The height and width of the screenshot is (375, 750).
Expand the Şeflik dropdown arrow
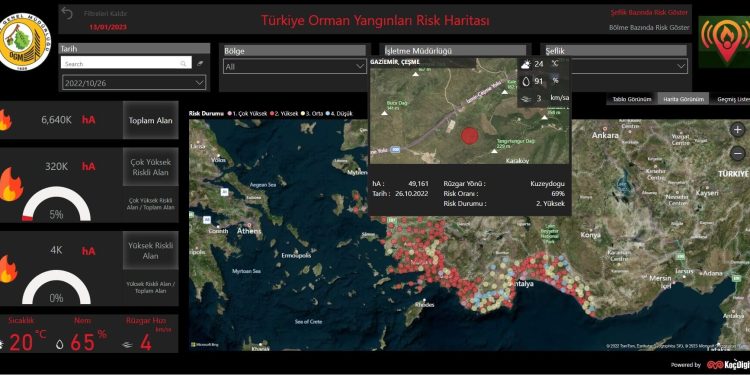click(x=681, y=66)
